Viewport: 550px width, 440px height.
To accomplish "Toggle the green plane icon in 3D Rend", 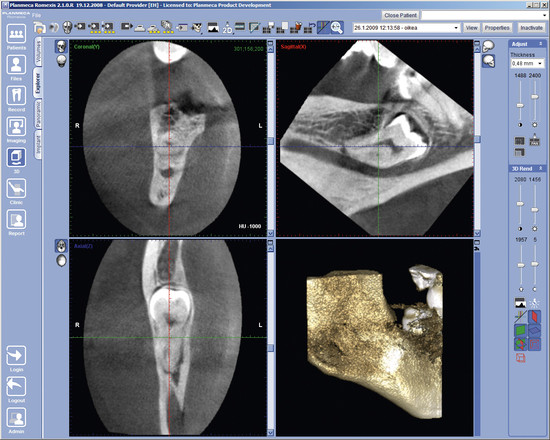I will (x=521, y=330).
